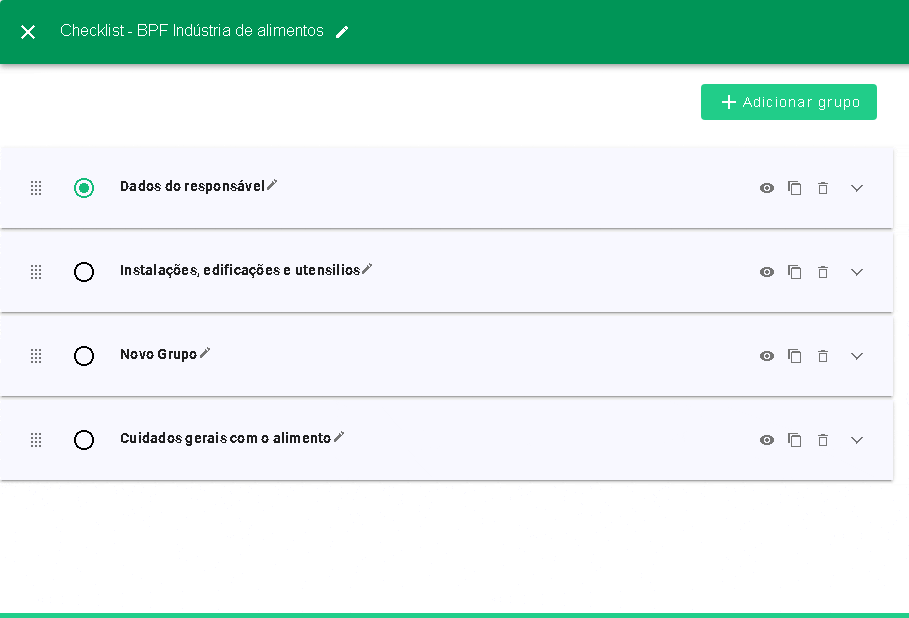The height and width of the screenshot is (618, 909).
Task: Expand the Cuidados gerais com o alimento group
Action: pos(856,440)
